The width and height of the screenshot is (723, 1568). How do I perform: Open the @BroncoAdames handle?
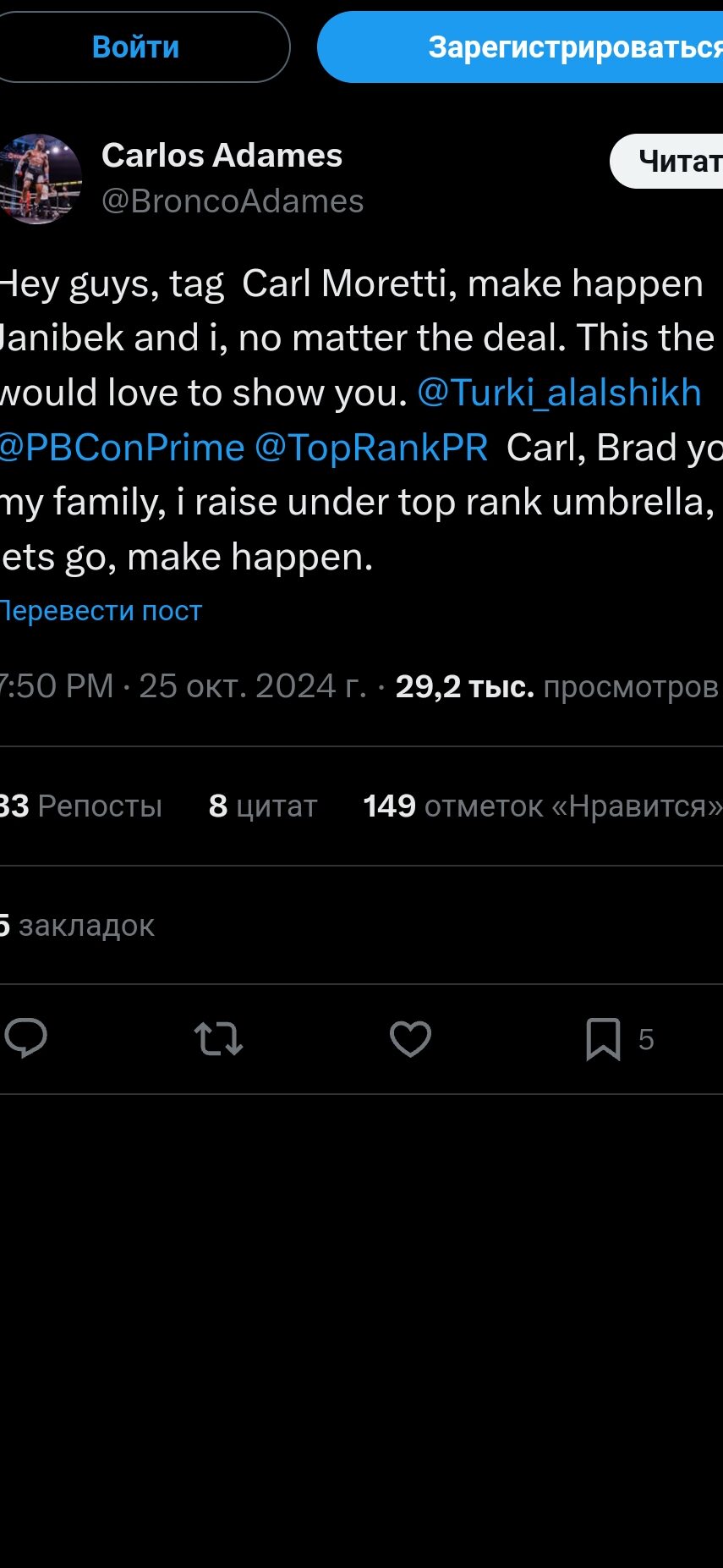coord(233,201)
